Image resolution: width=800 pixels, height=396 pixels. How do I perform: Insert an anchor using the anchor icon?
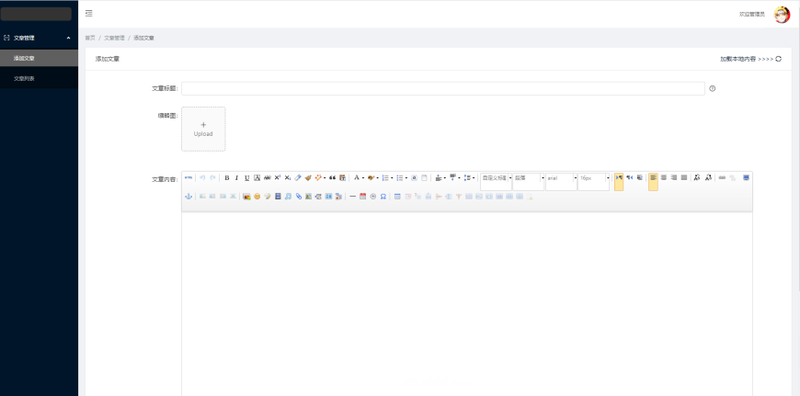click(x=188, y=196)
